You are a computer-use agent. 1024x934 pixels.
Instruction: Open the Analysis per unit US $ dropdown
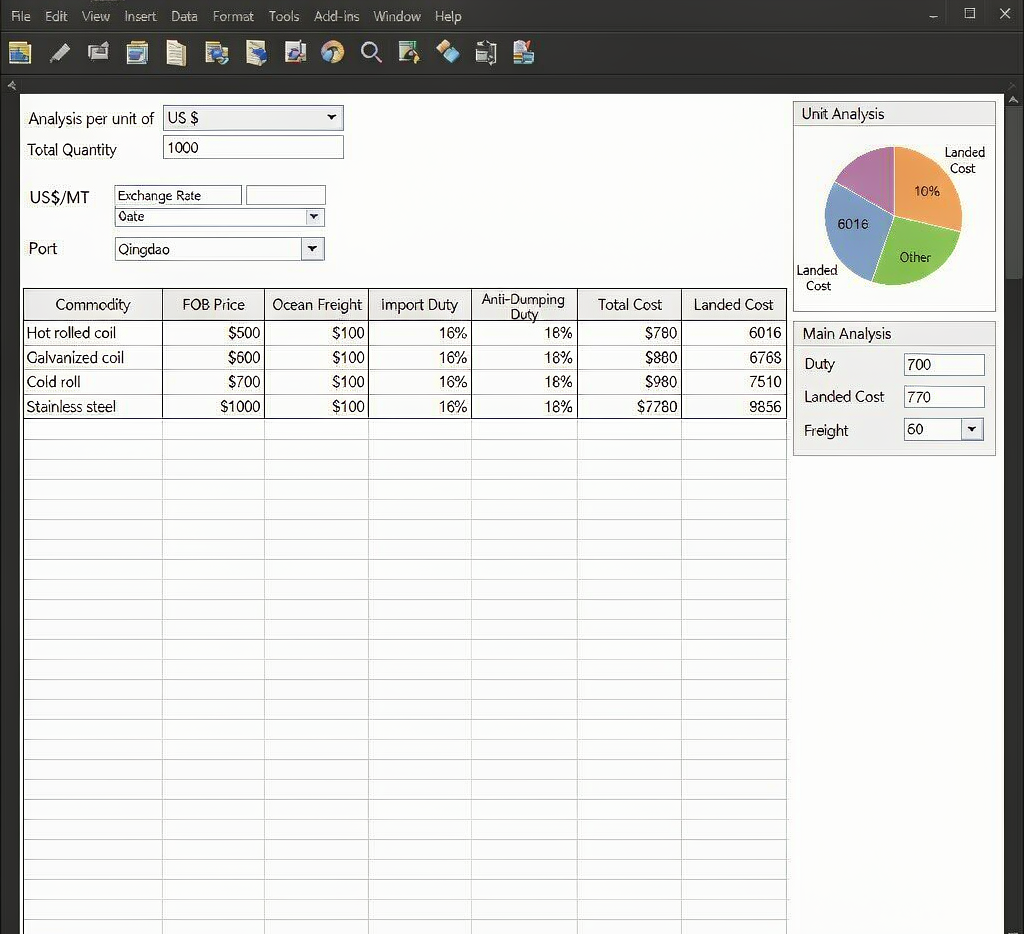coord(253,118)
